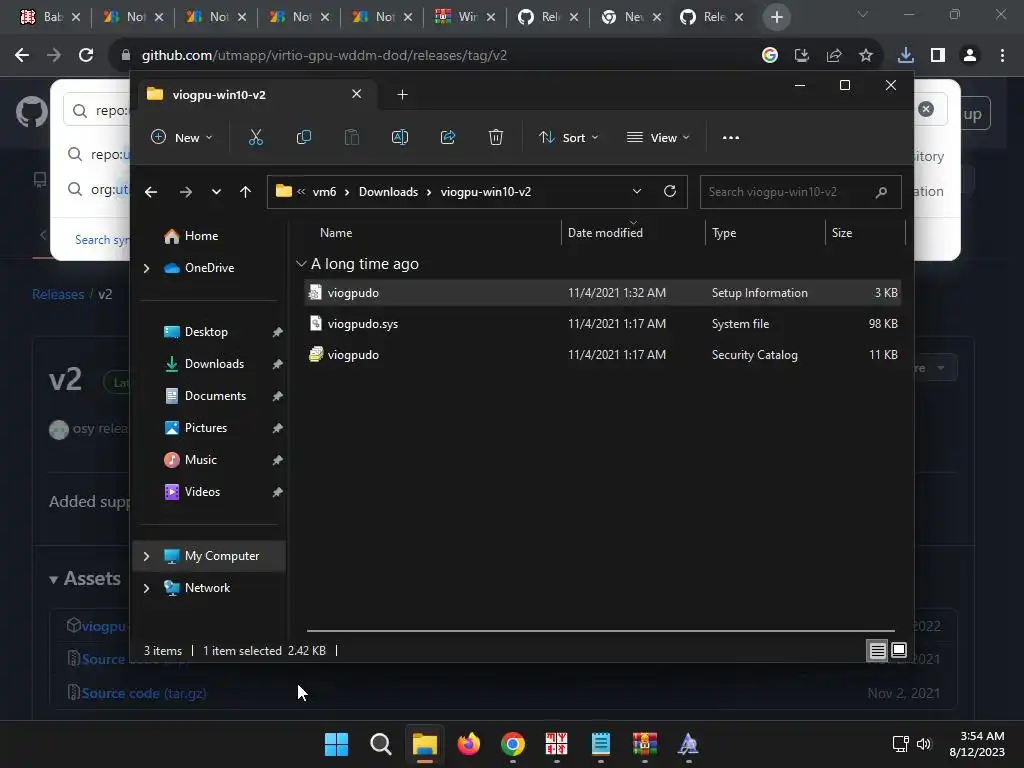The height and width of the screenshot is (768, 1024).
Task: Refresh the viogpu-win10-v2 folder view
Action: point(669,191)
